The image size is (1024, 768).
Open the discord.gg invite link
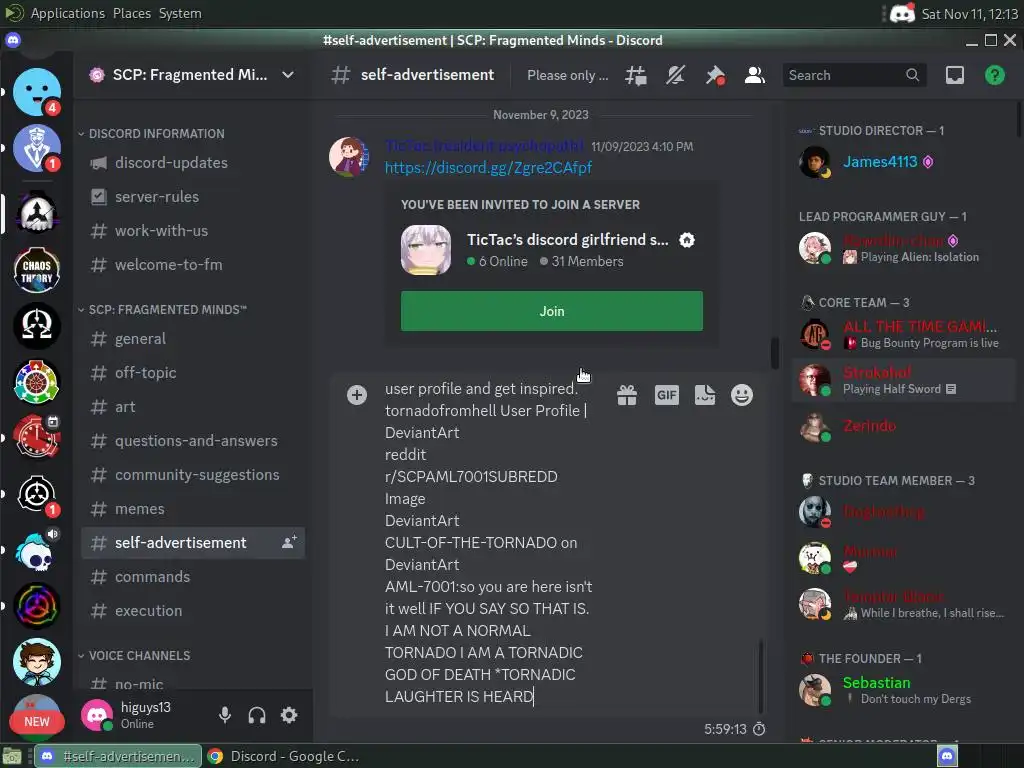488,168
